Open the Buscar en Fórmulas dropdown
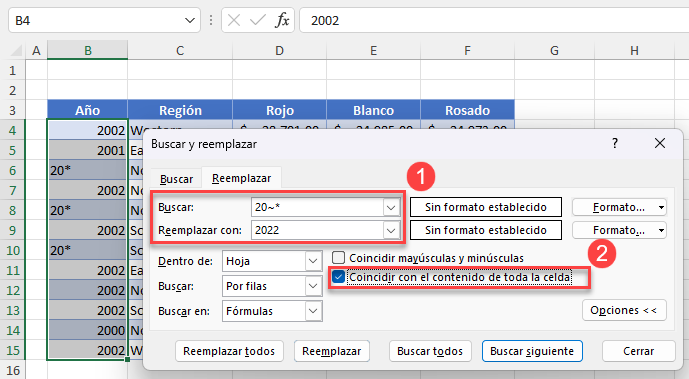The height and width of the screenshot is (379, 689). (313, 311)
